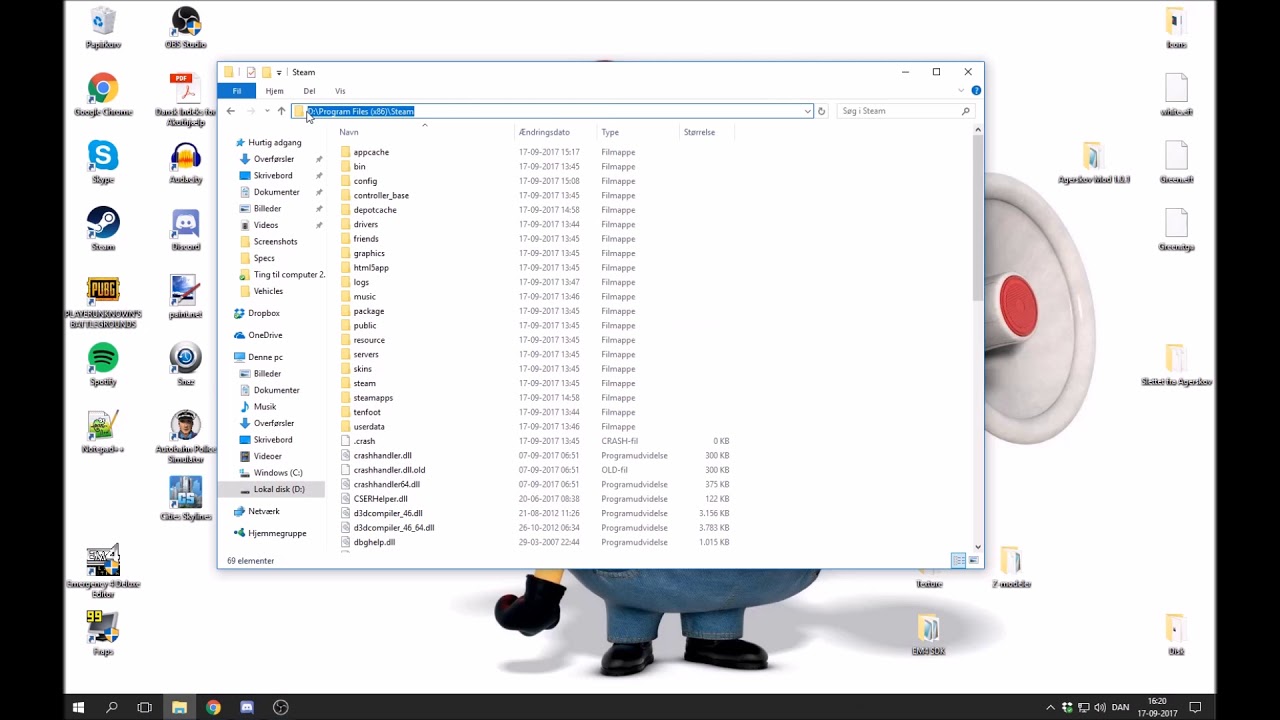The width and height of the screenshot is (1280, 720).
Task: Click the Explorer help question-mark icon
Action: [976, 91]
